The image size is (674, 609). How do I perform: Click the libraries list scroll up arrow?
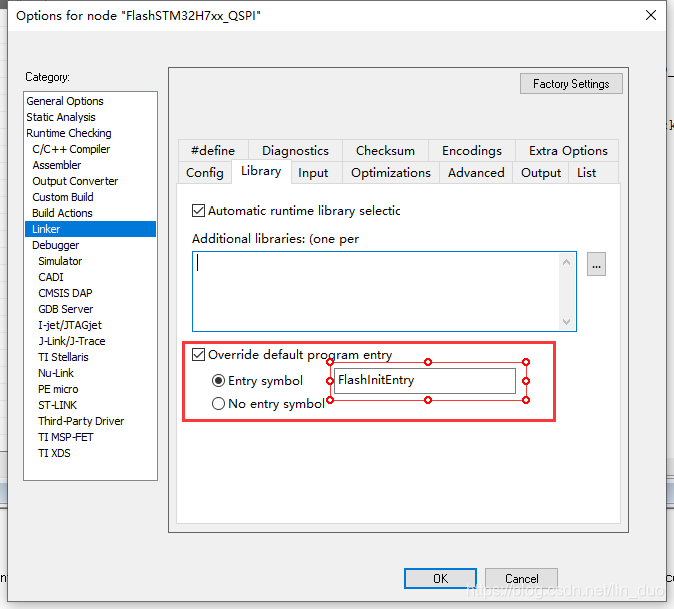coord(567,262)
